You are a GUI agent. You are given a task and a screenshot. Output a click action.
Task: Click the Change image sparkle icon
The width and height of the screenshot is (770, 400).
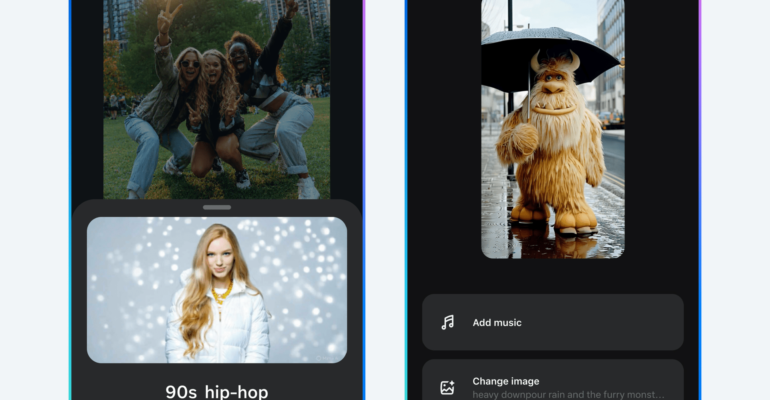[447, 387]
